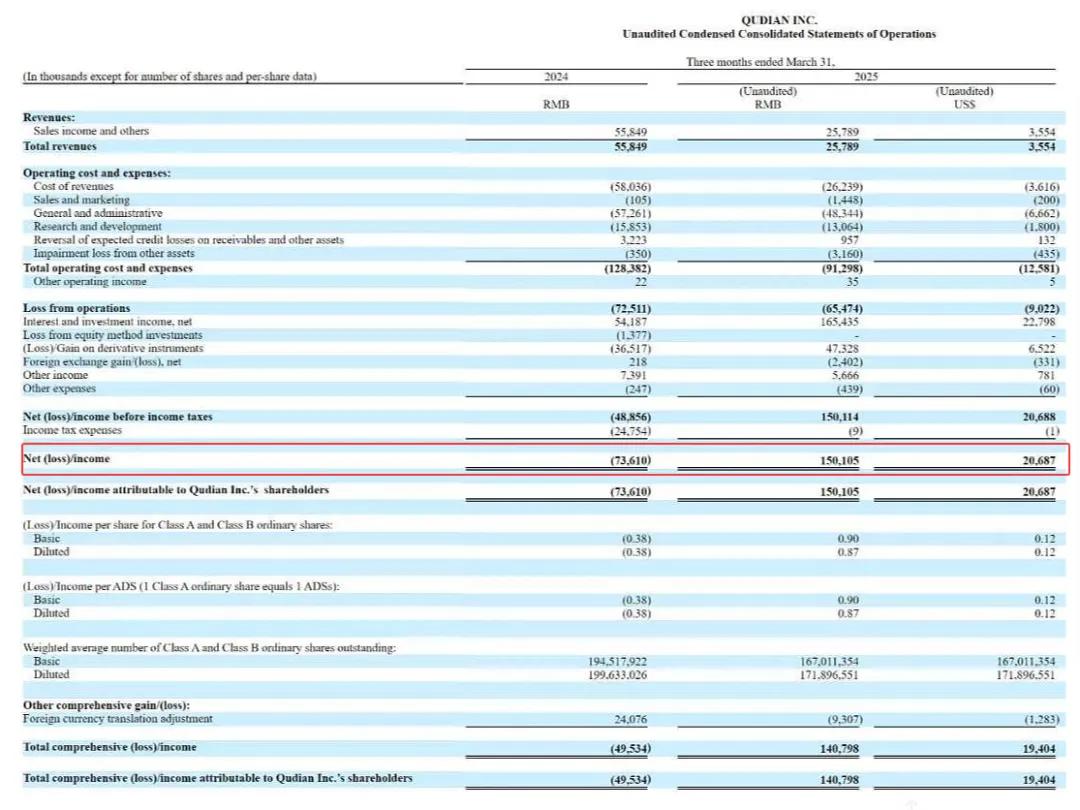Select derivative instruments 2025 RMB value 47,328
This screenshot has width=1080, height=810.
(x=843, y=349)
